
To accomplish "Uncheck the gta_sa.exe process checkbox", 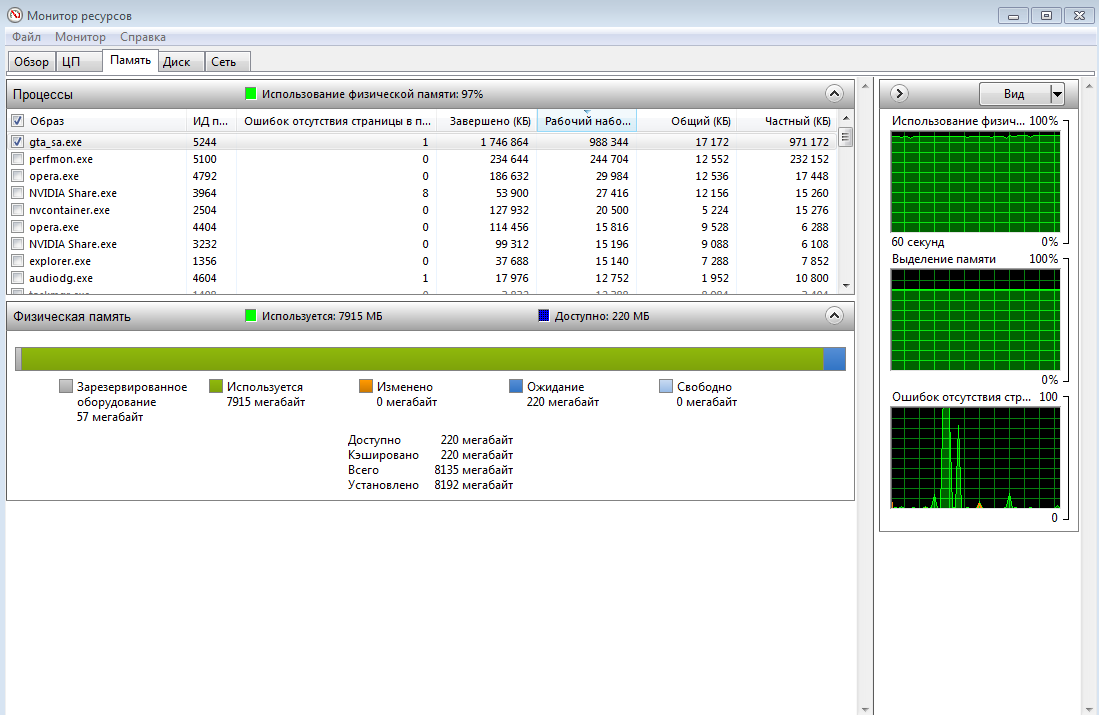I will [x=18, y=142].
